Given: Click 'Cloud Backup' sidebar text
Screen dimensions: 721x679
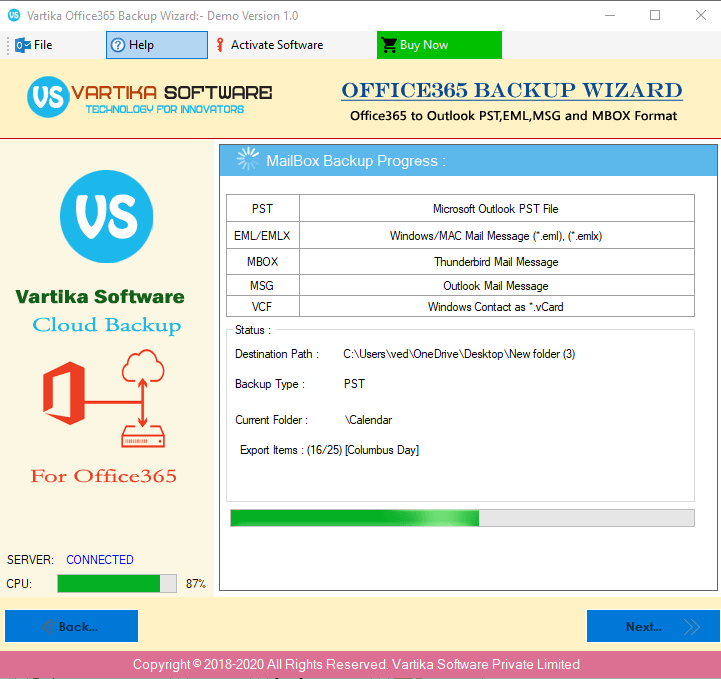Looking at the screenshot, I should click(x=107, y=325).
